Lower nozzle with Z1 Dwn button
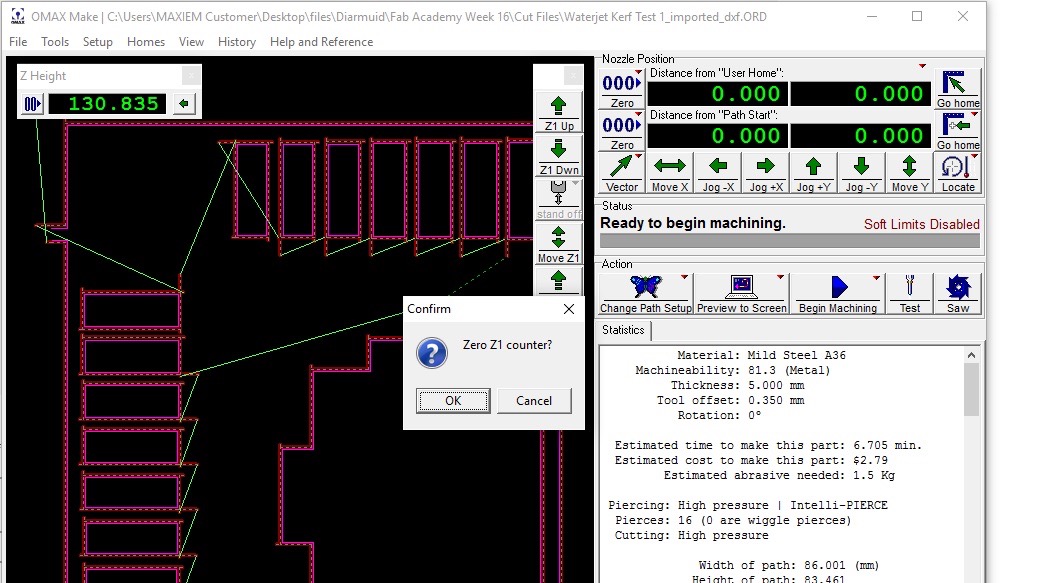The height and width of the screenshot is (583, 1047). pyautogui.click(x=558, y=156)
